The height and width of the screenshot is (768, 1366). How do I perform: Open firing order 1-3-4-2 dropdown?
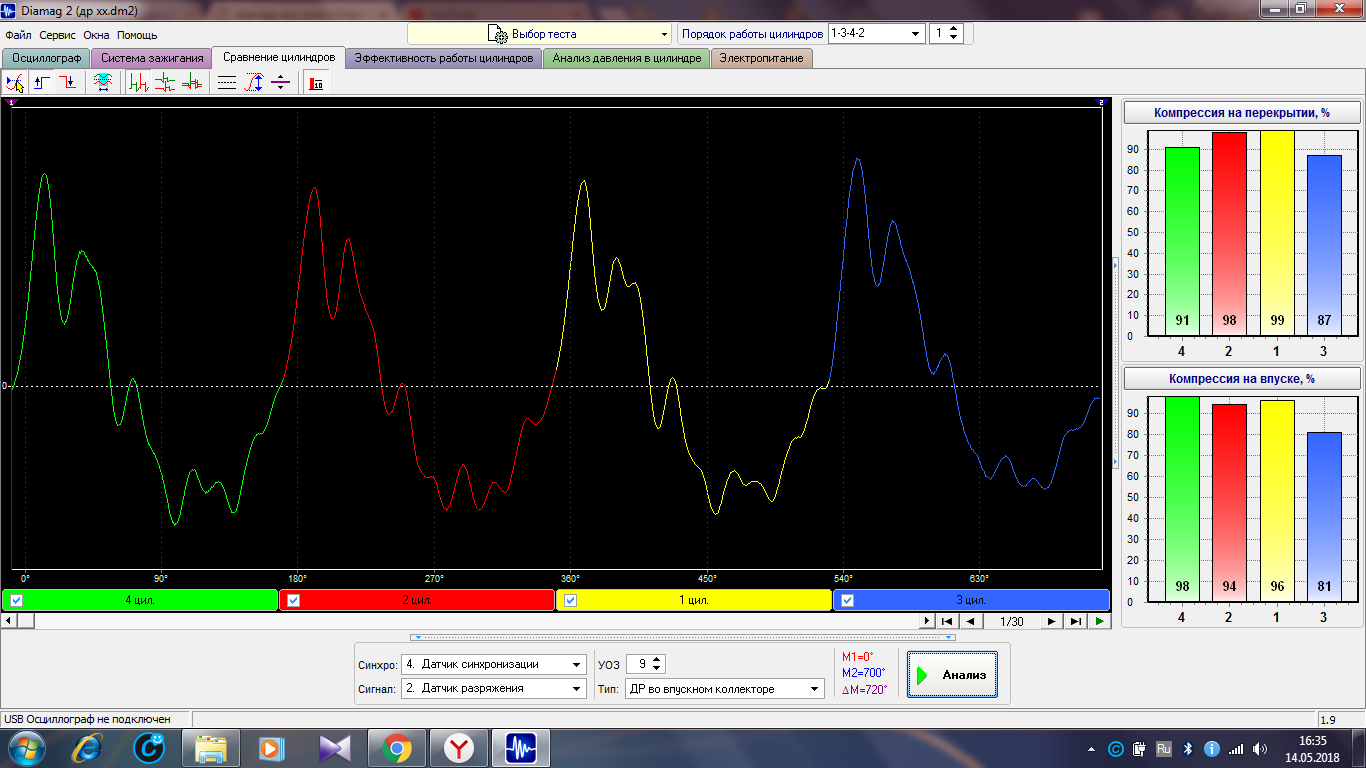pyautogui.click(x=876, y=33)
